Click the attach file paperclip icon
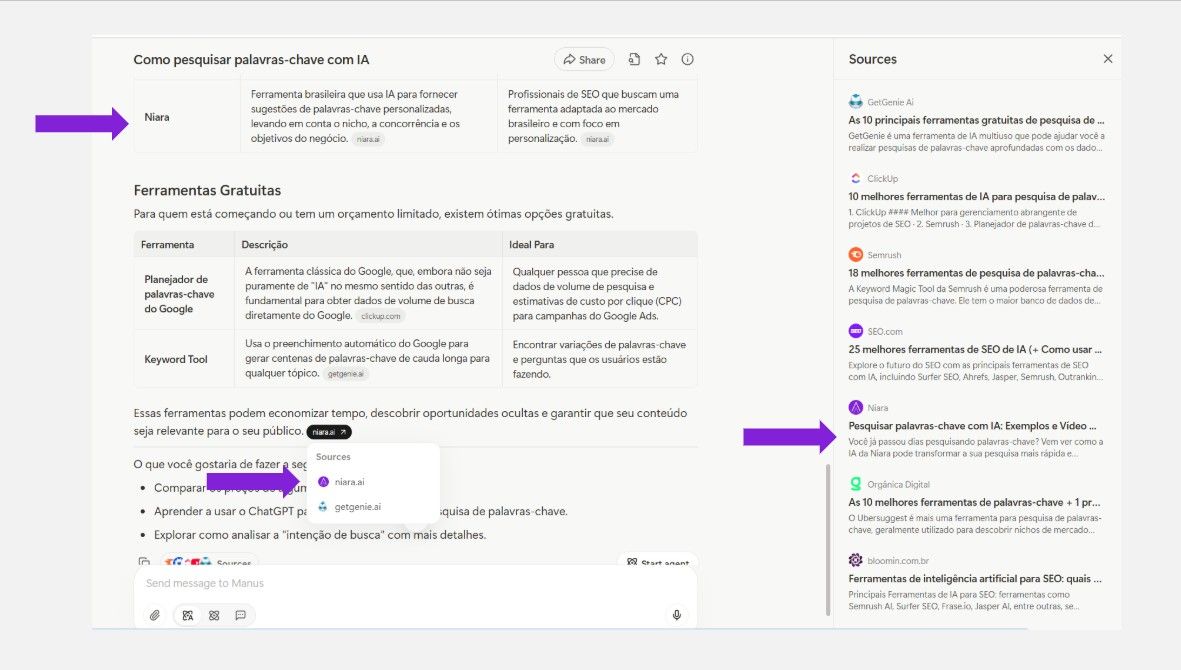Viewport: 1181px width, 670px height. (x=155, y=615)
